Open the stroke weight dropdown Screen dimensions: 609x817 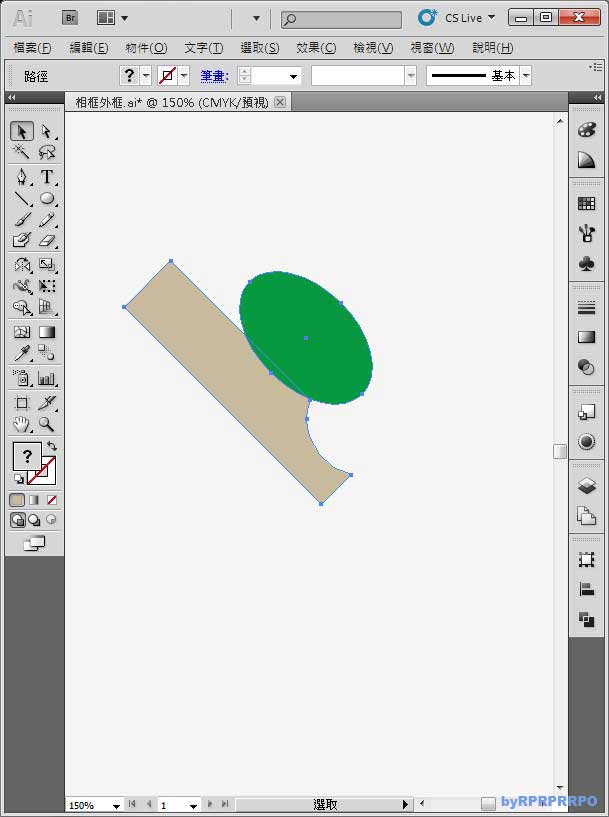[294, 76]
